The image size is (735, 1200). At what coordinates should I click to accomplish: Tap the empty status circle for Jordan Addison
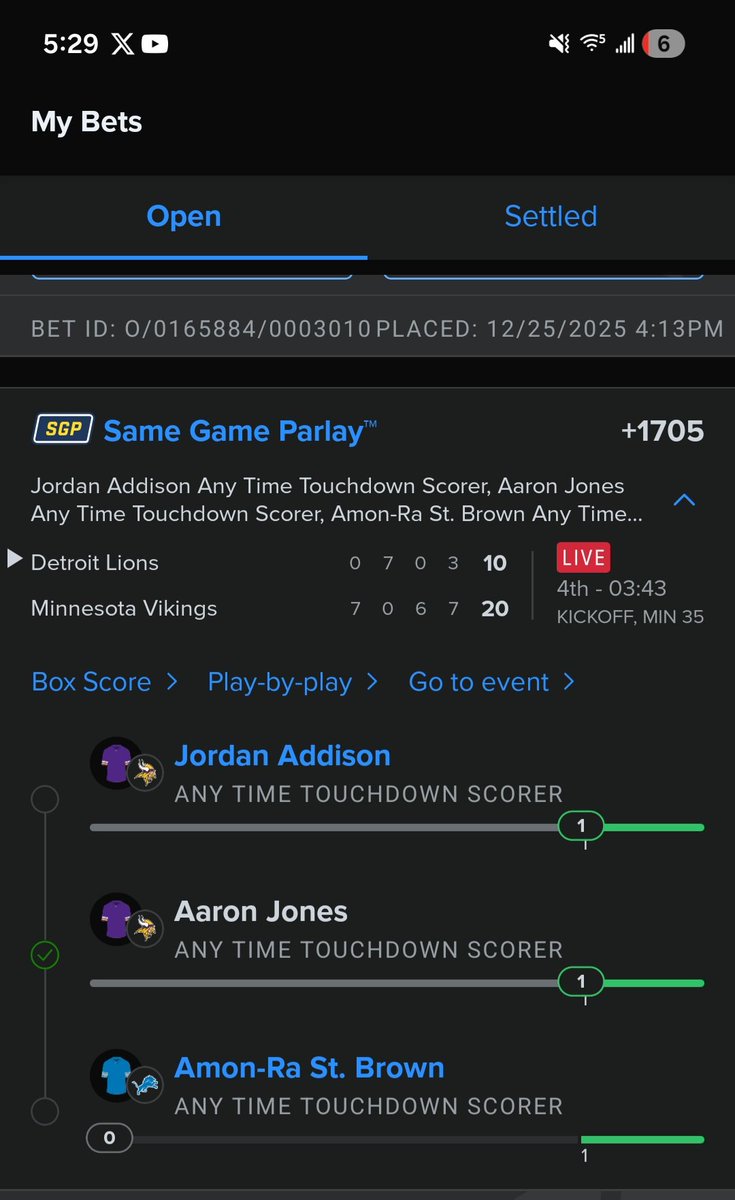pos(45,799)
